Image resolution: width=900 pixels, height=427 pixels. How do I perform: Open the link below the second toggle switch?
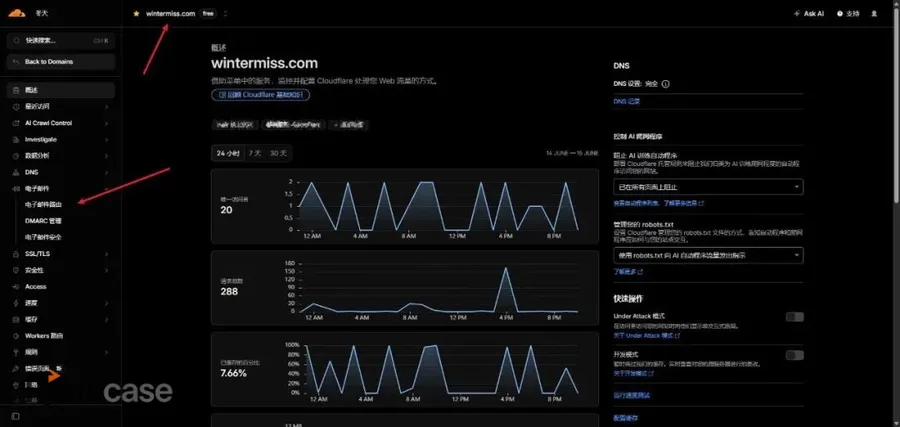pos(634,373)
